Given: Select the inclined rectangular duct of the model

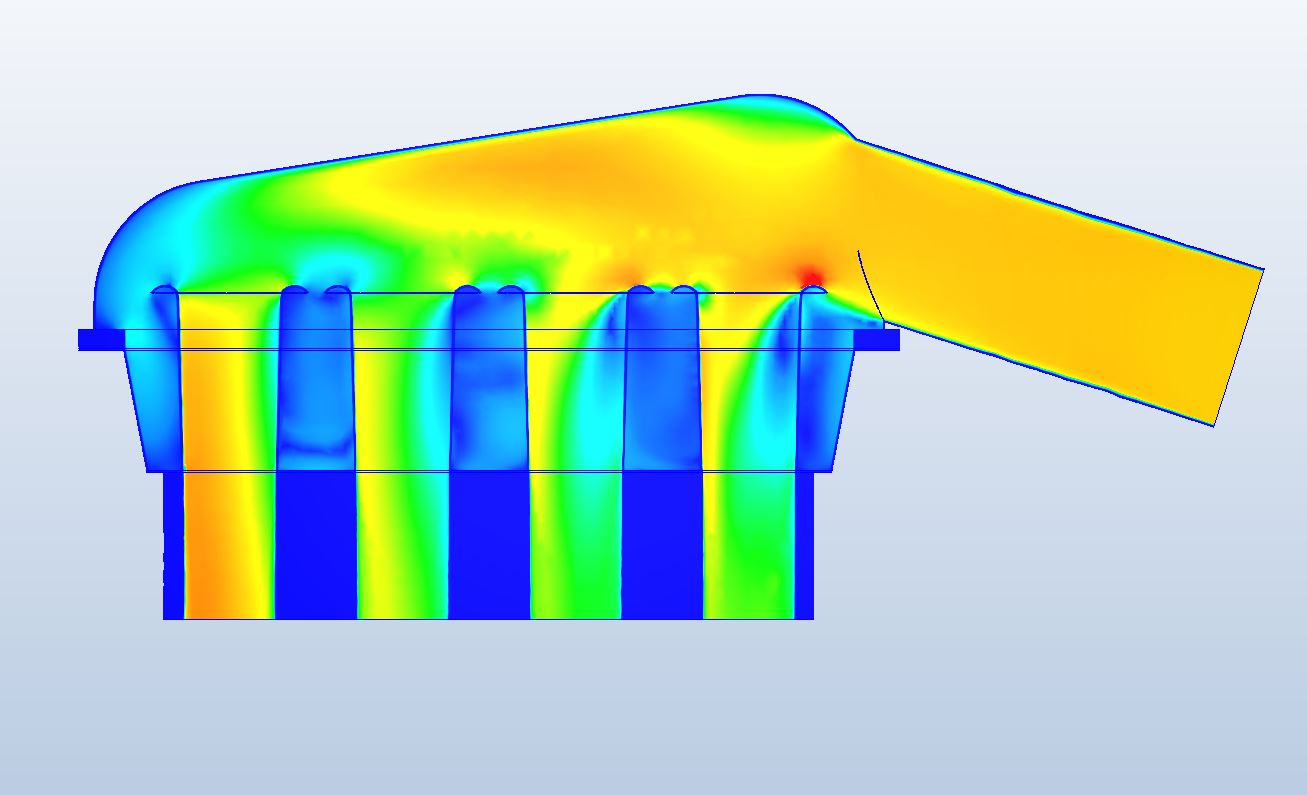Looking at the screenshot, I should (1060, 282).
